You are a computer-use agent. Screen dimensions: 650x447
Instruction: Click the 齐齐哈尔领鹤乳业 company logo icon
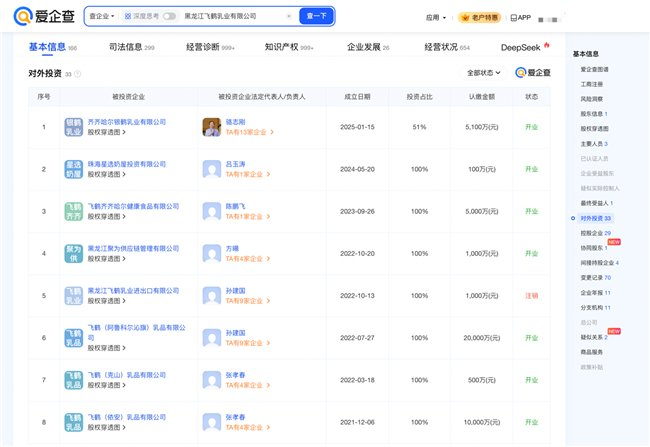coord(73,126)
